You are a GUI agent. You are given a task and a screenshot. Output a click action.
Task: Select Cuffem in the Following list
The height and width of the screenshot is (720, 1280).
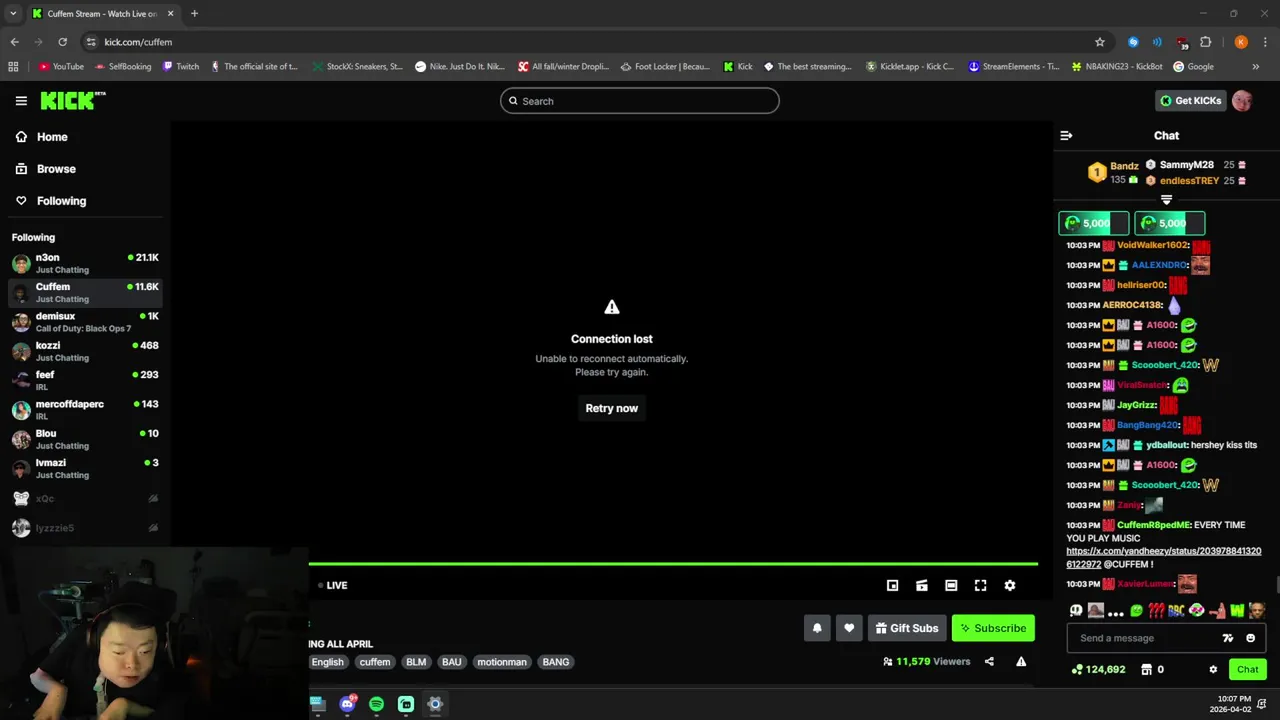point(85,292)
